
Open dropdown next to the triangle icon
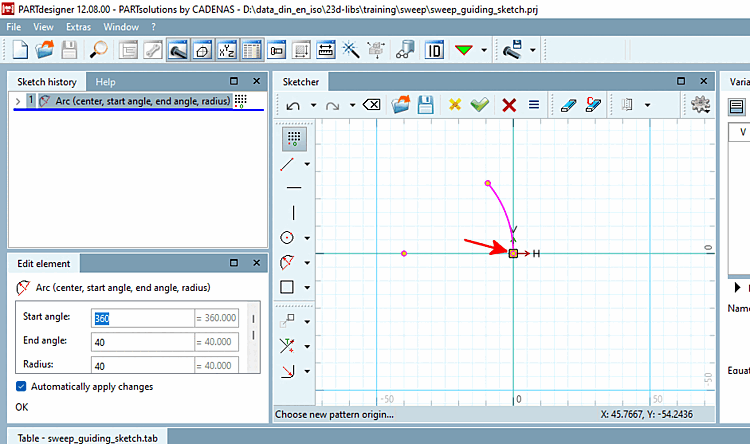tap(484, 50)
